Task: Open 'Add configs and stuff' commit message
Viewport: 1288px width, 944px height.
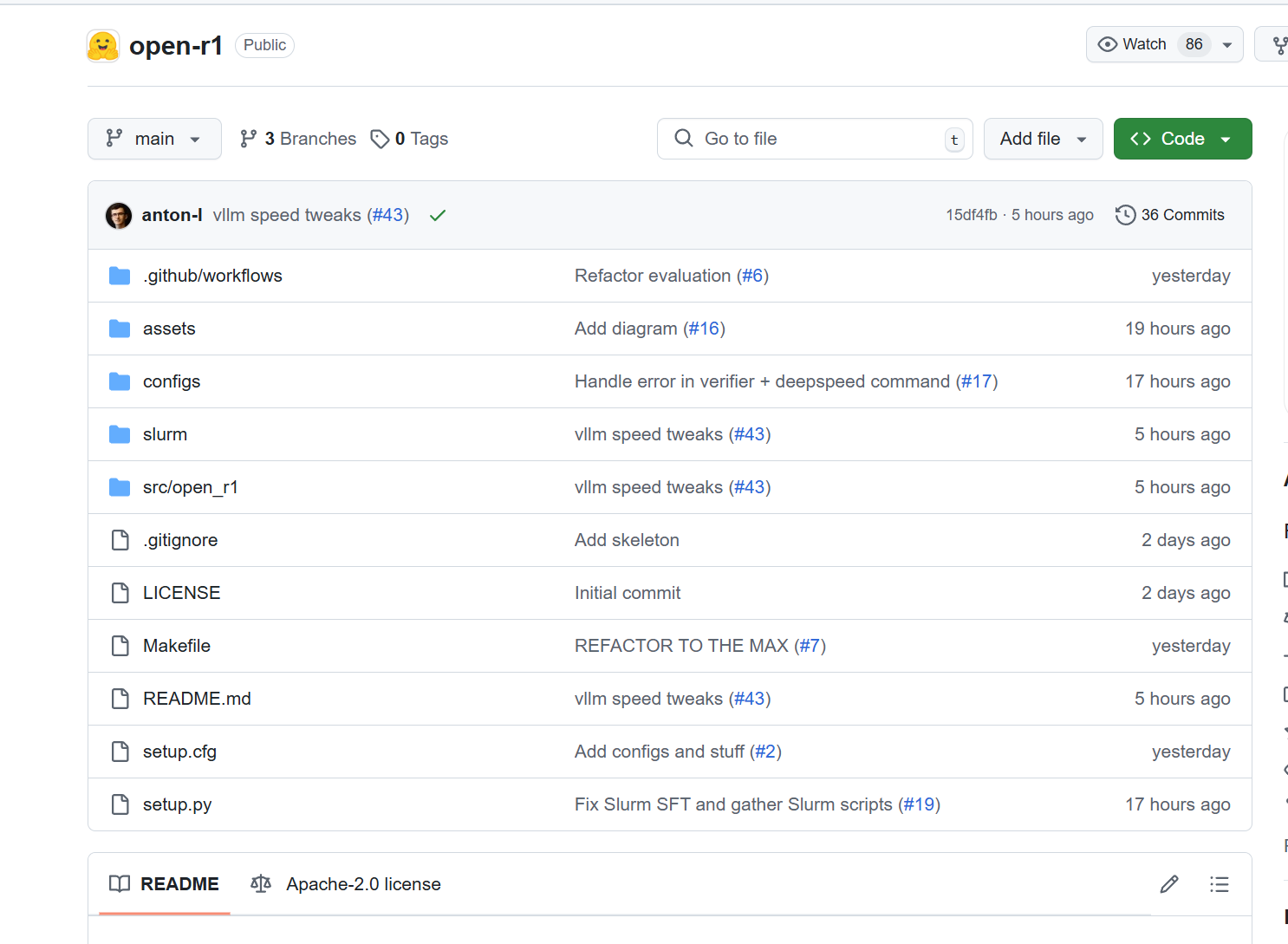Action: point(660,752)
